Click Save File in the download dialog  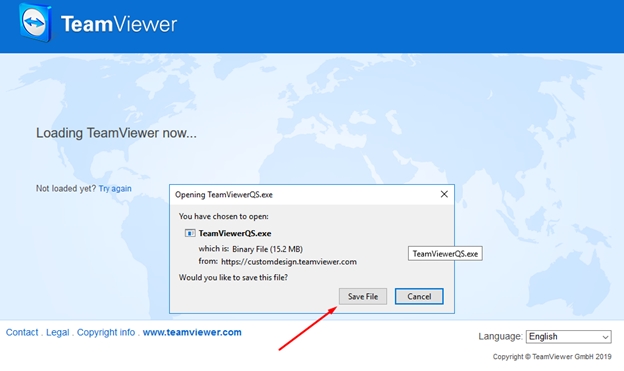[363, 297]
